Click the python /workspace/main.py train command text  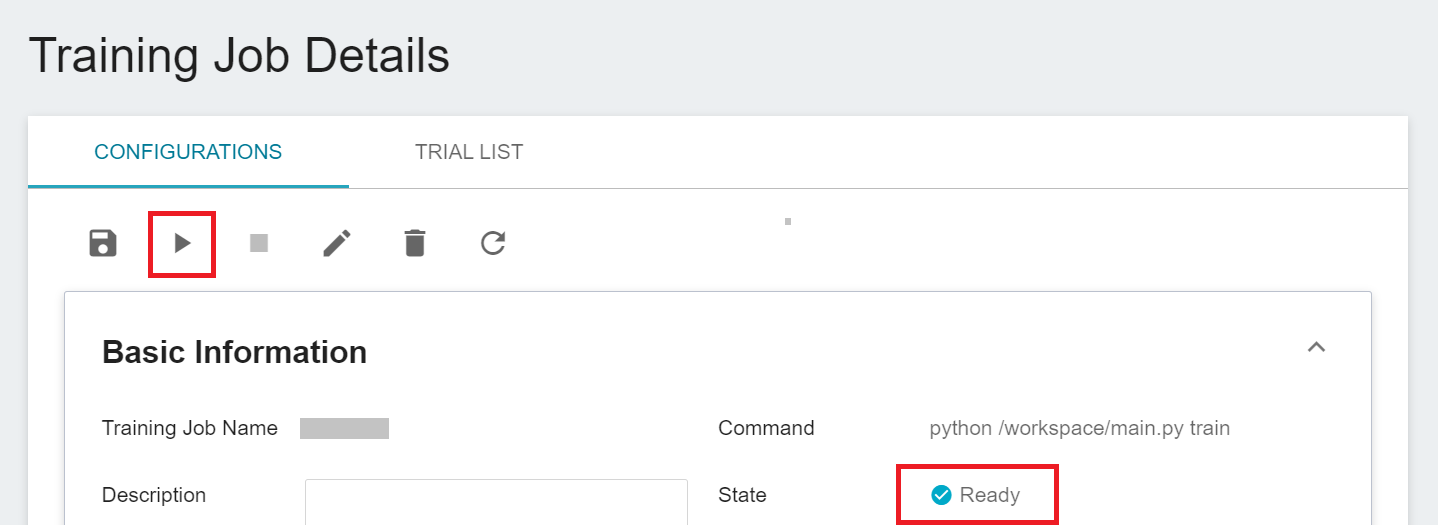(x=1080, y=428)
